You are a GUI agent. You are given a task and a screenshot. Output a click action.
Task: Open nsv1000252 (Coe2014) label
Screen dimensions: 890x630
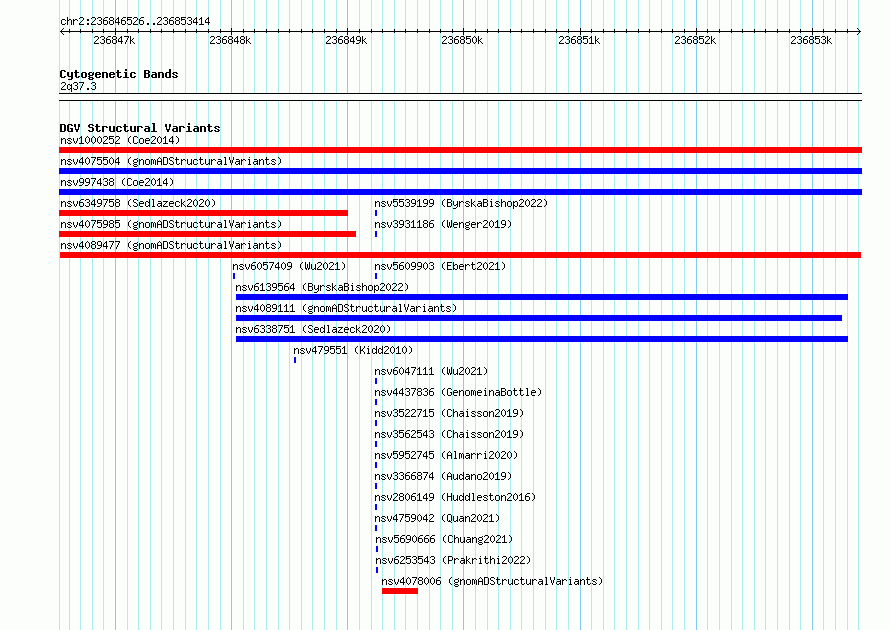120,140
